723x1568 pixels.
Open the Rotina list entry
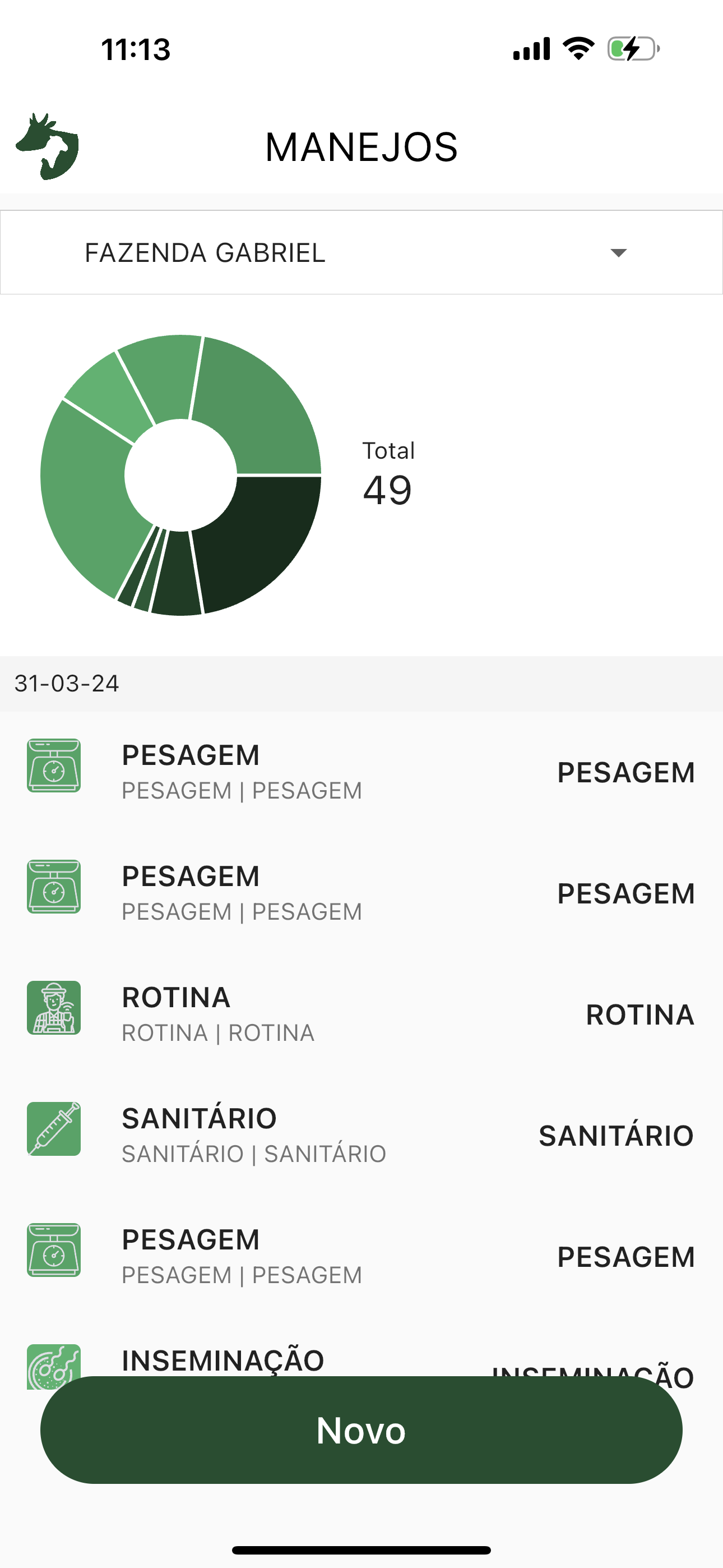coord(360,1014)
